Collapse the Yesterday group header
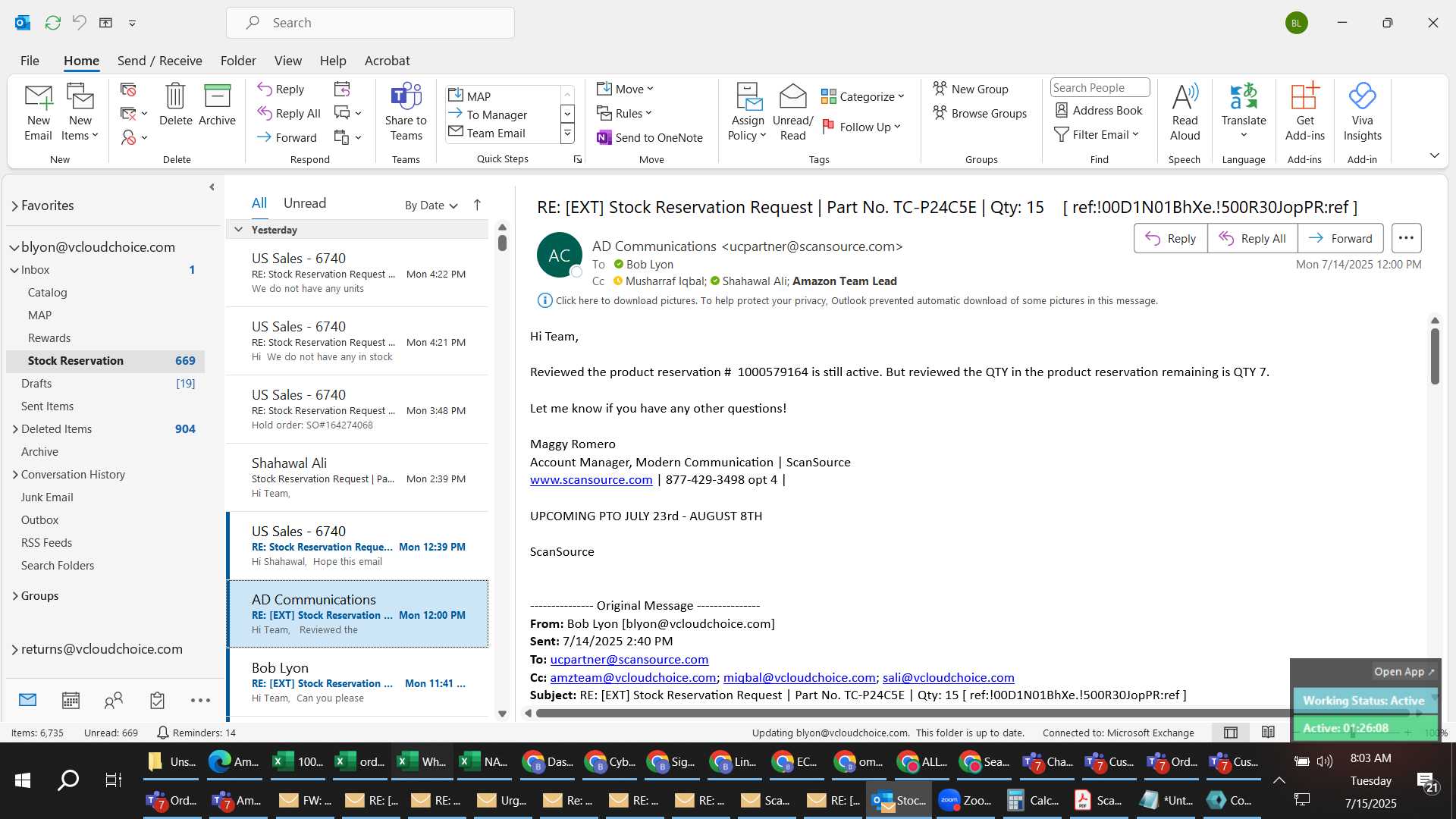The image size is (1456, 819). pyautogui.click(x=238, y=230)
